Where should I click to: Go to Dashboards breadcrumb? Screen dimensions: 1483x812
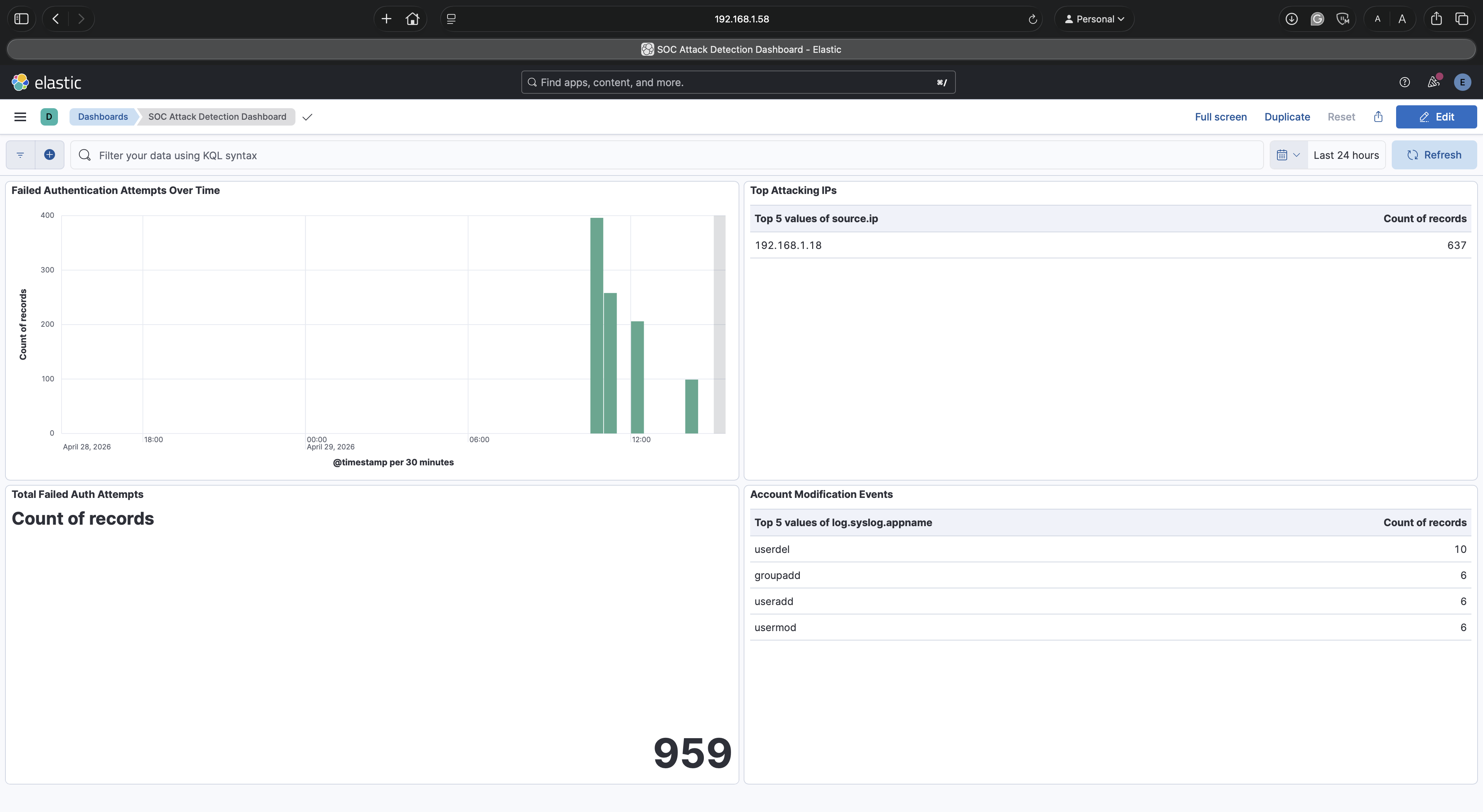click(103, 117)
